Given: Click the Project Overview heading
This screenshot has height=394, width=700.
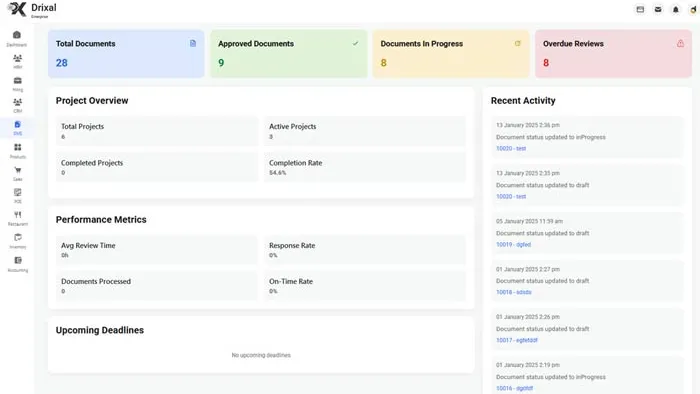Looking at the screenshot, I should point(92,101).
